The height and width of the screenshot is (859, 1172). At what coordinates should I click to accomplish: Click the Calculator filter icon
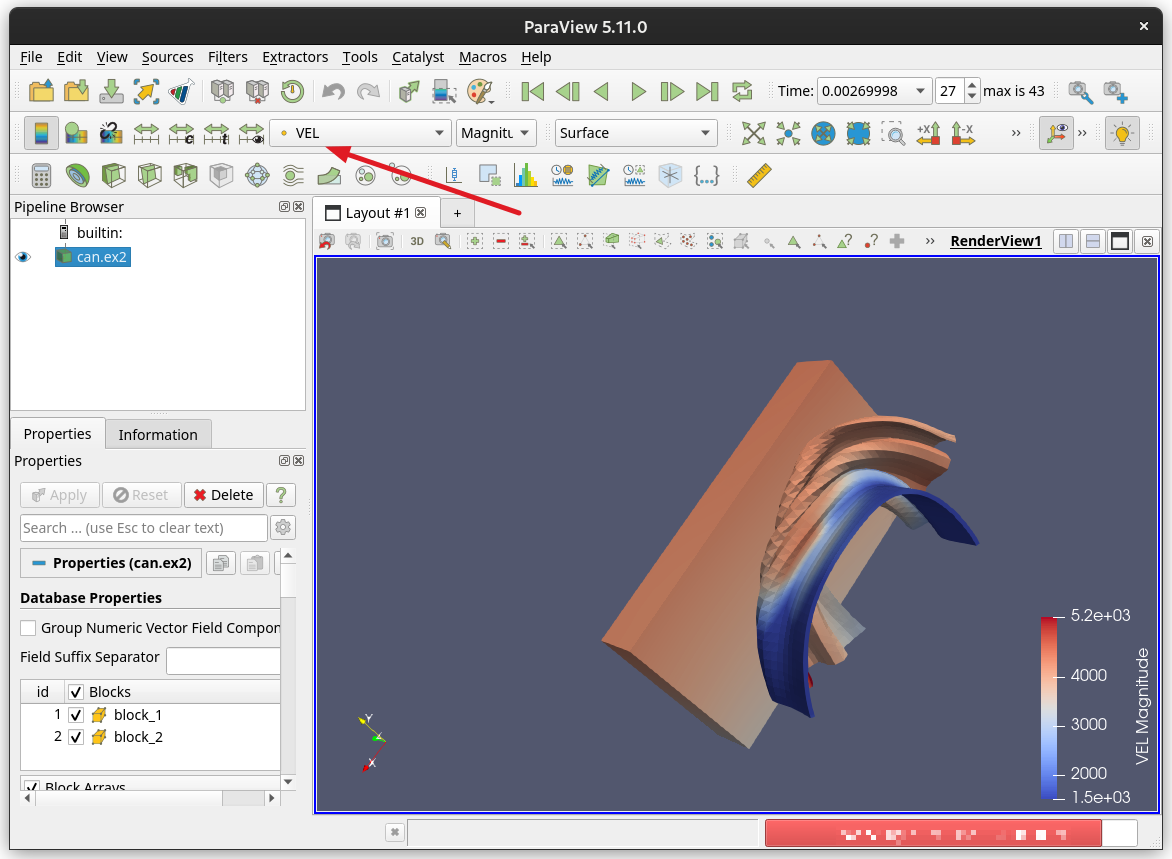click(x=41, y=176)
